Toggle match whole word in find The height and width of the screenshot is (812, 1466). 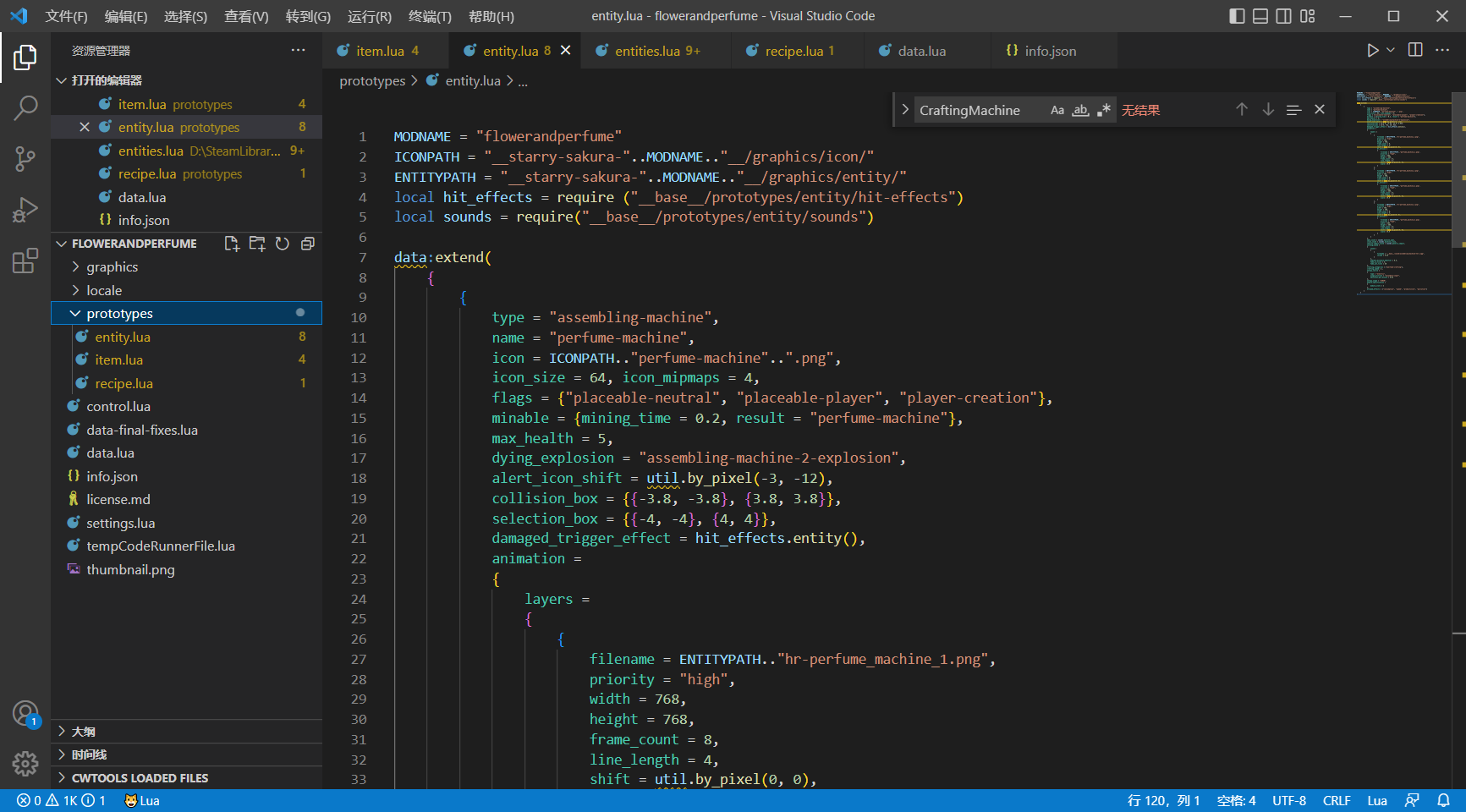coord(1080,110)
